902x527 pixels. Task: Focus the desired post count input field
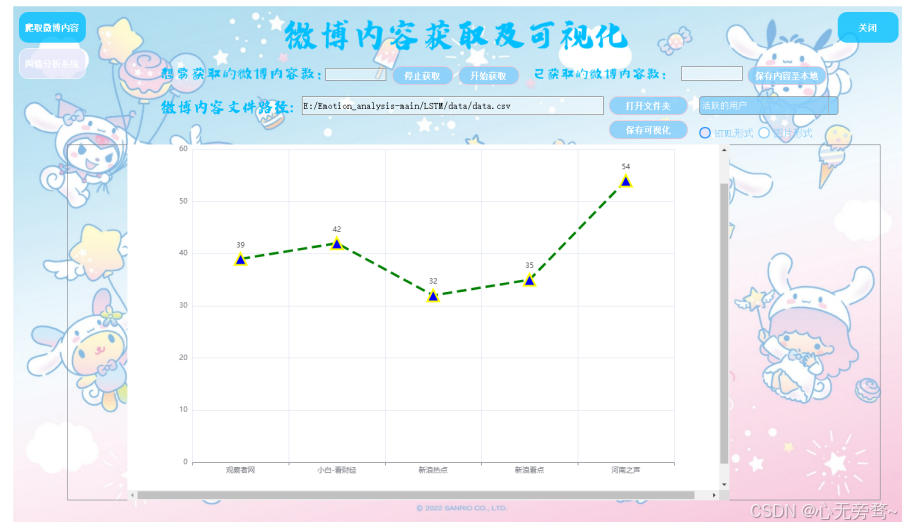pyautogui.click(x=356, y=74)
